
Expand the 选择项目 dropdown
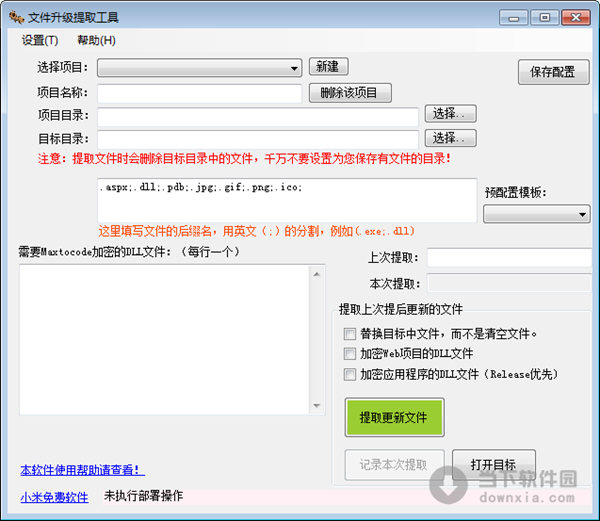(199, 68)
